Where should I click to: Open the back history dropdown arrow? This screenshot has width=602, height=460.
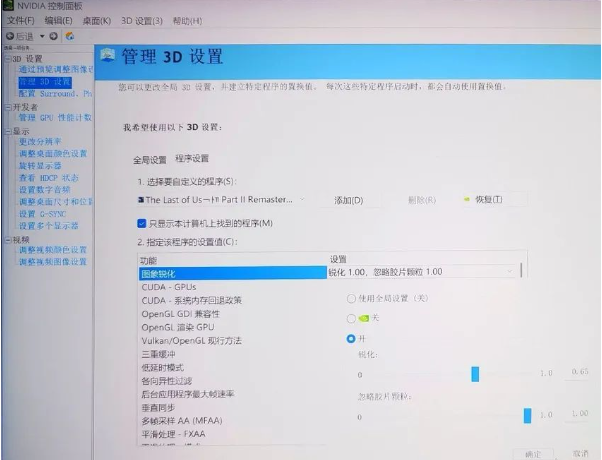tap(42, 36)
